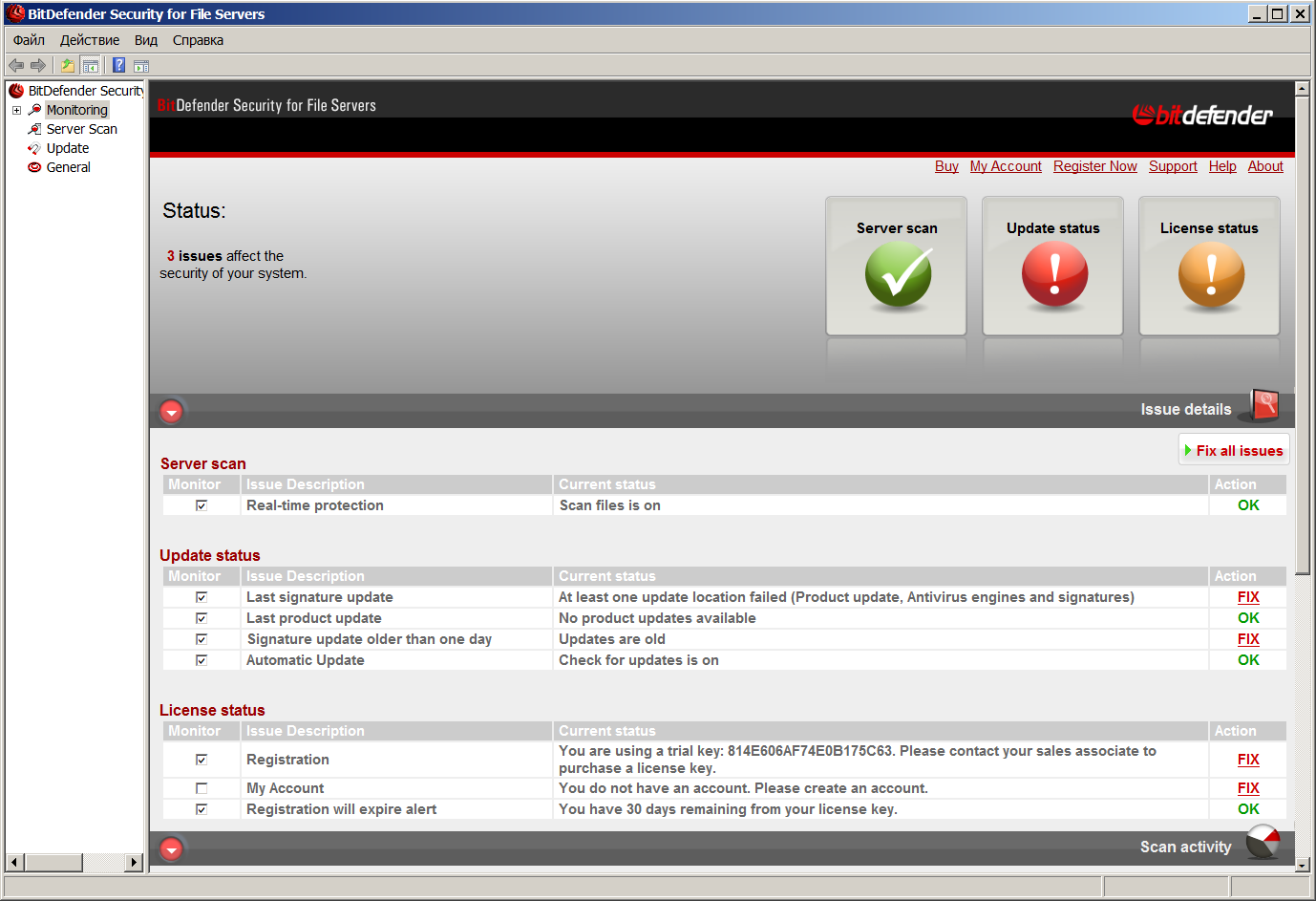Uncheck monitor for Signature update older than one day

[x=202, y=639]
